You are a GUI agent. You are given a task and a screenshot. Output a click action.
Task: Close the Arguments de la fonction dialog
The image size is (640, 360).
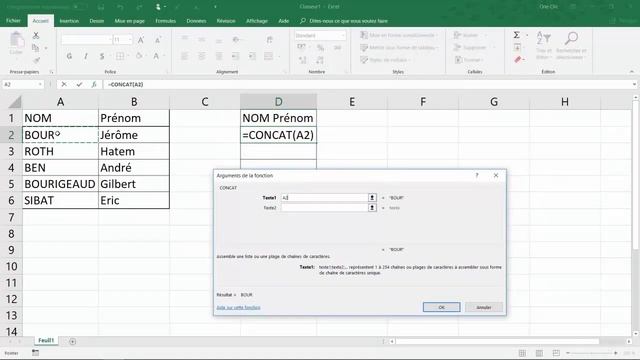496,176
